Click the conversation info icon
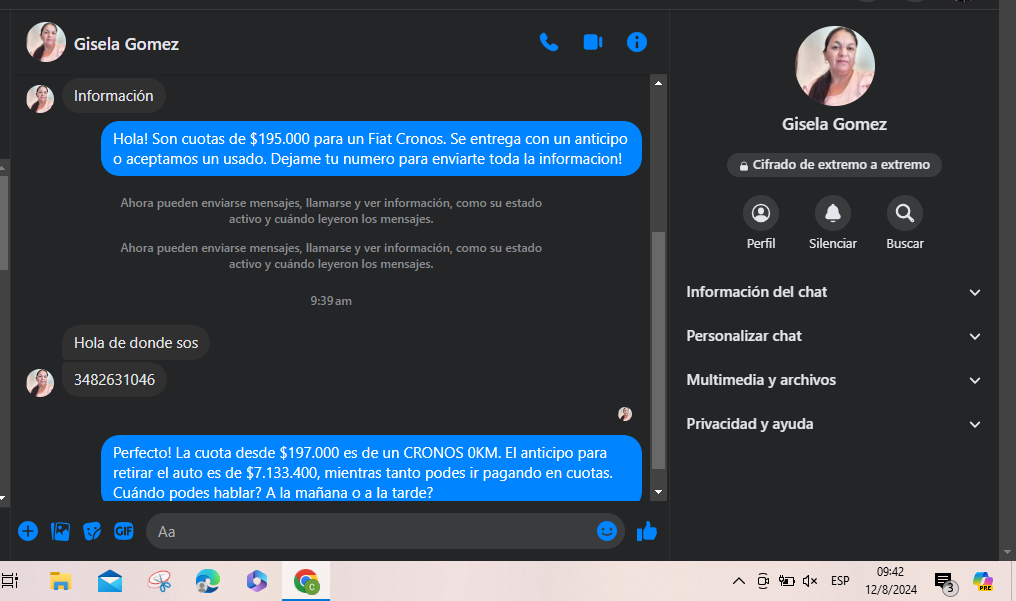Image resolution: width=1016 pixels, height=601 pixels. pos(637,42)
